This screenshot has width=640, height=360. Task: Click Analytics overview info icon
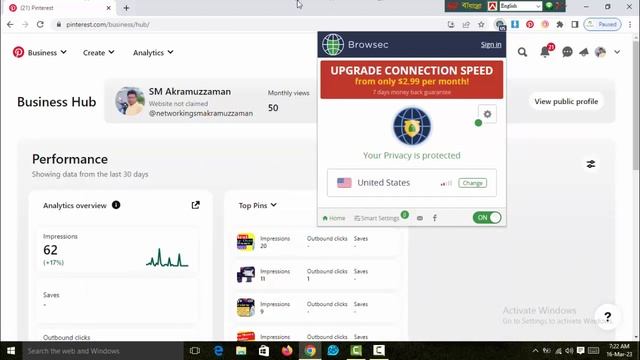(x=116, y=205)
